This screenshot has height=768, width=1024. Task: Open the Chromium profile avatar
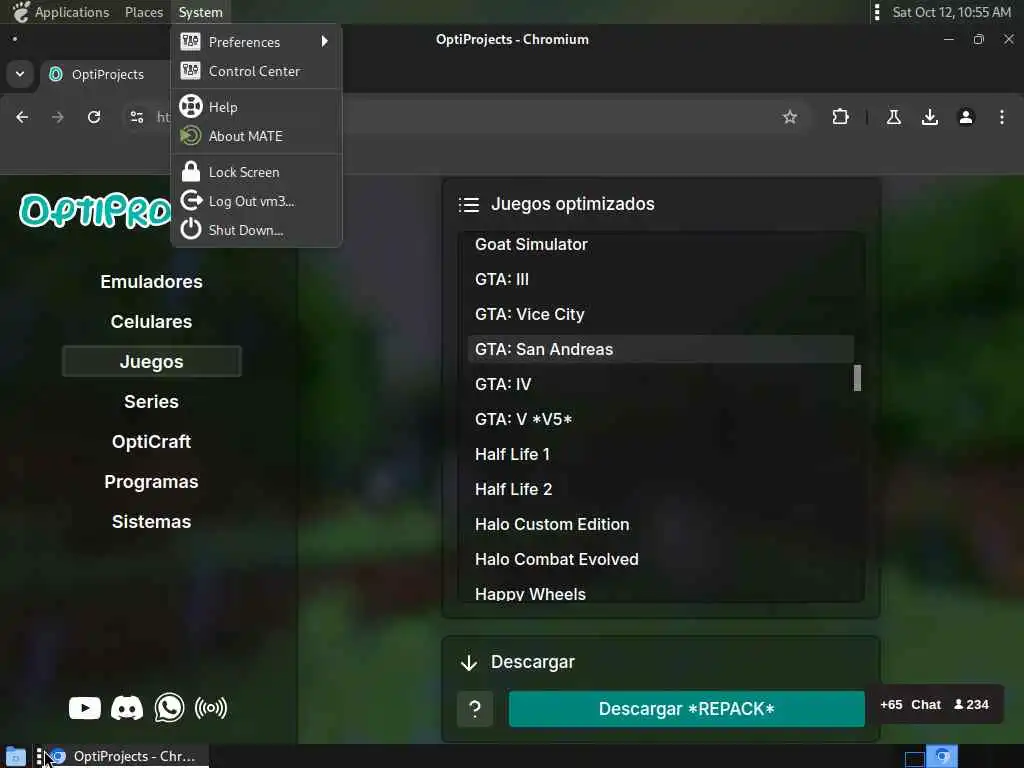[966, 117]
